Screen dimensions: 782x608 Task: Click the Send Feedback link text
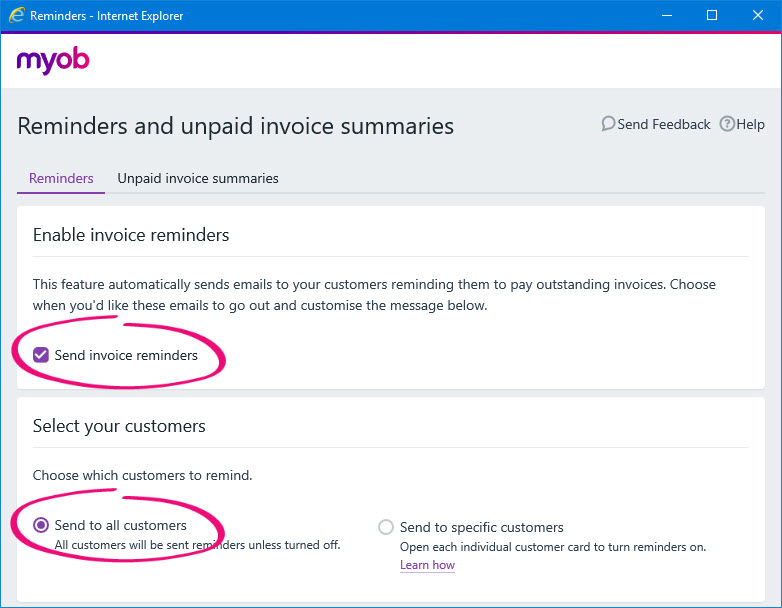[664, 124]
